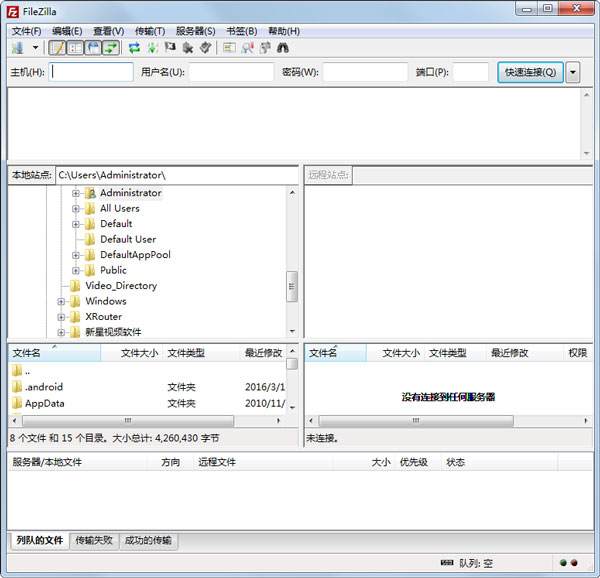The width and height of the screenshot is (600, 578).
Task: Open the Site Manager icon
Action: click(17, 47)
